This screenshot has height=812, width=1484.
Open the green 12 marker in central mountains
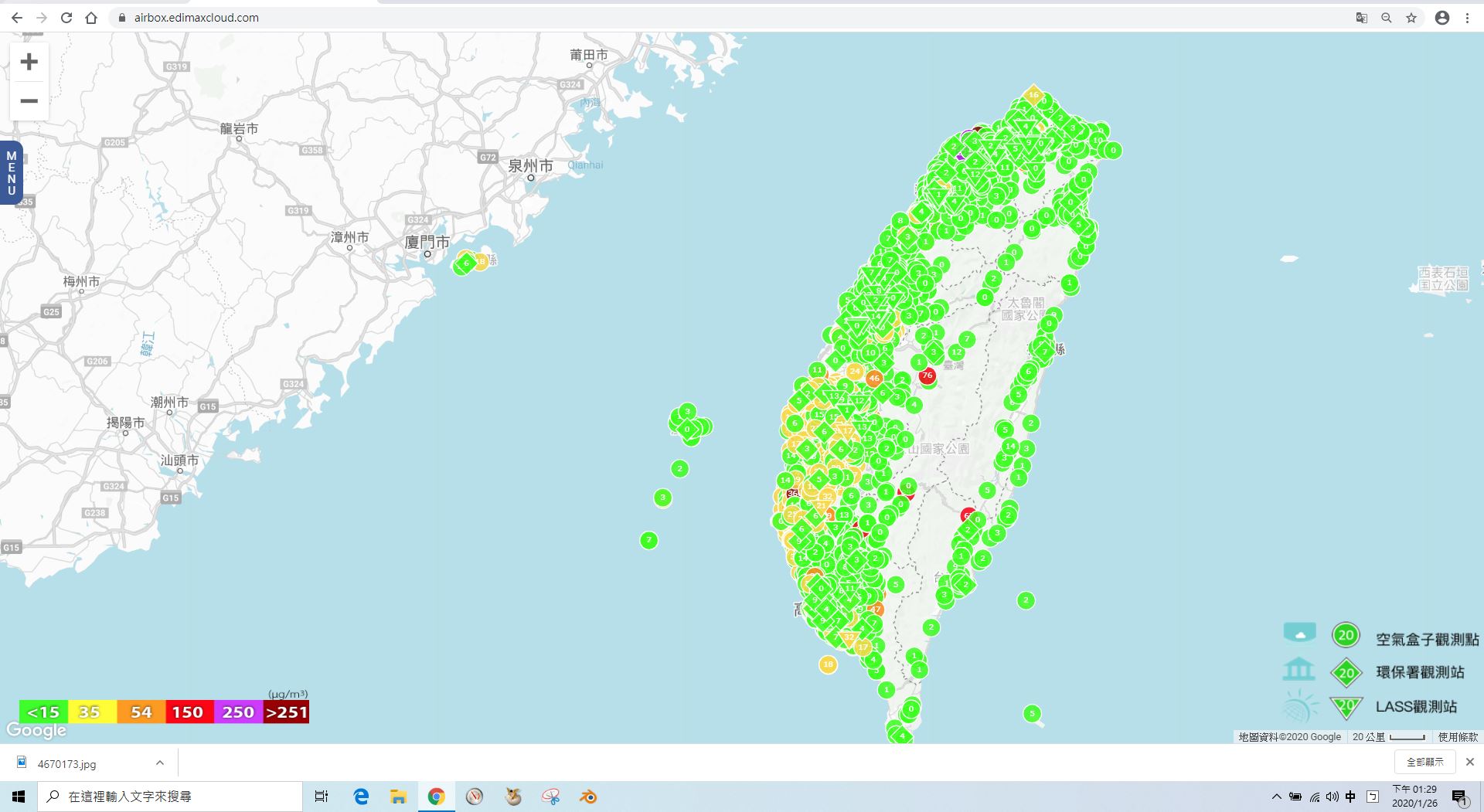(x=957, y=352)
